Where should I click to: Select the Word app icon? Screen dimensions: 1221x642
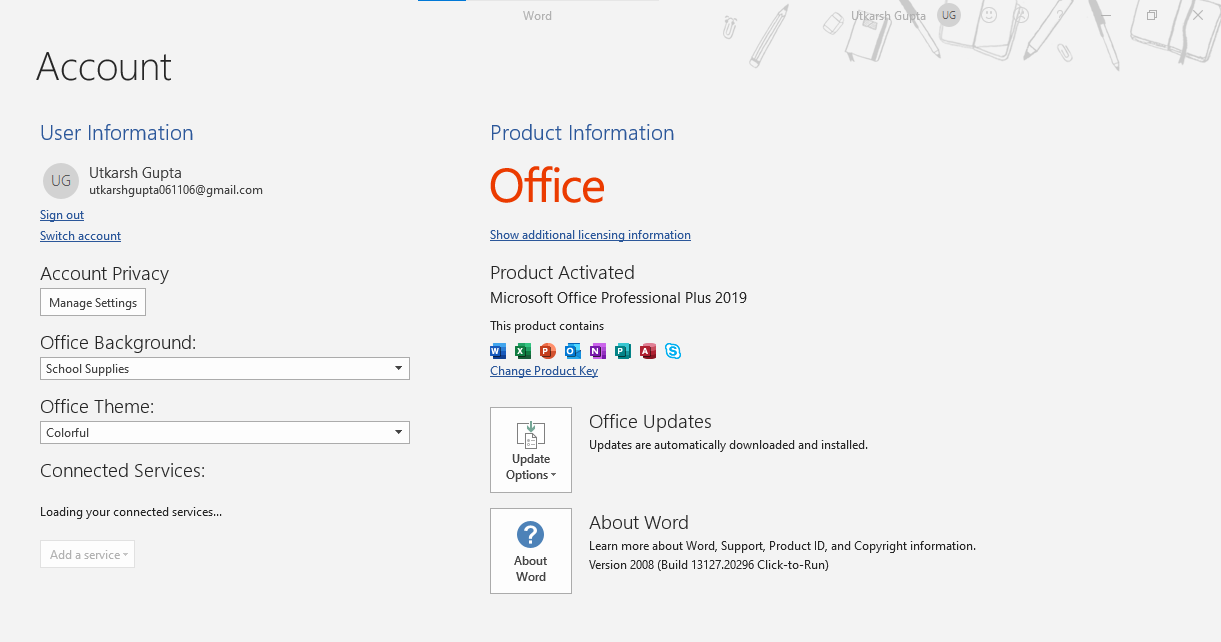498,351
